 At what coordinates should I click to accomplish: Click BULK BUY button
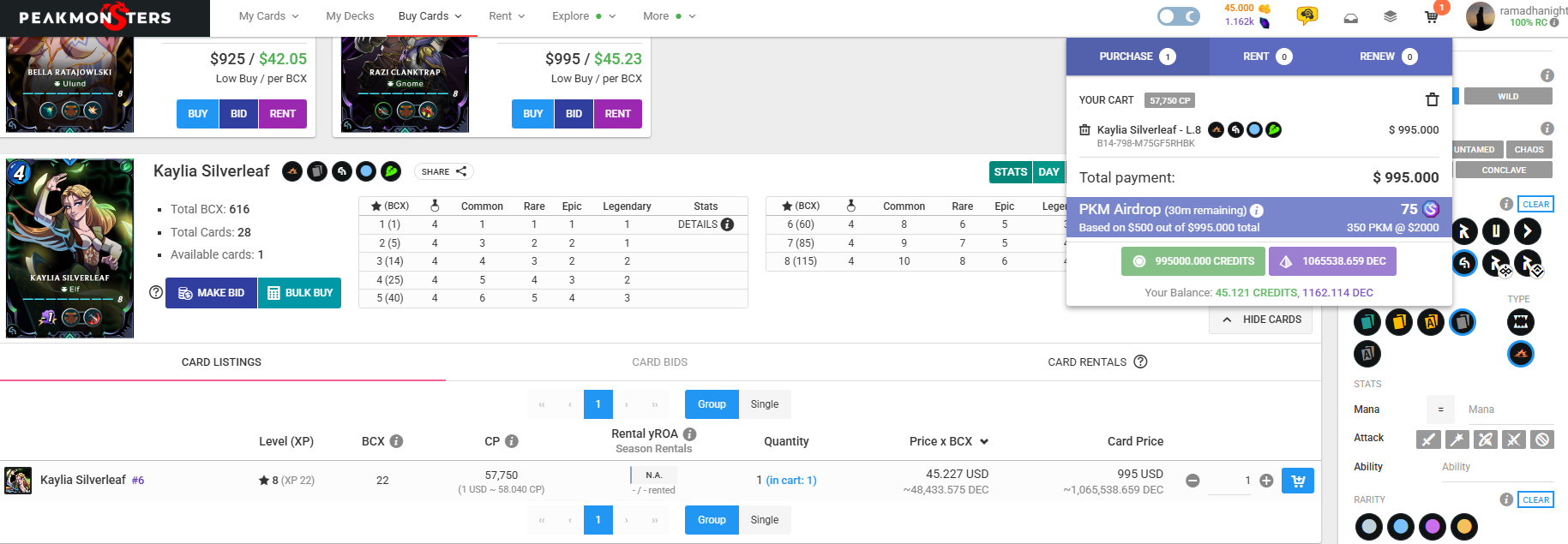pyautogui.click(x=299, y=293)
